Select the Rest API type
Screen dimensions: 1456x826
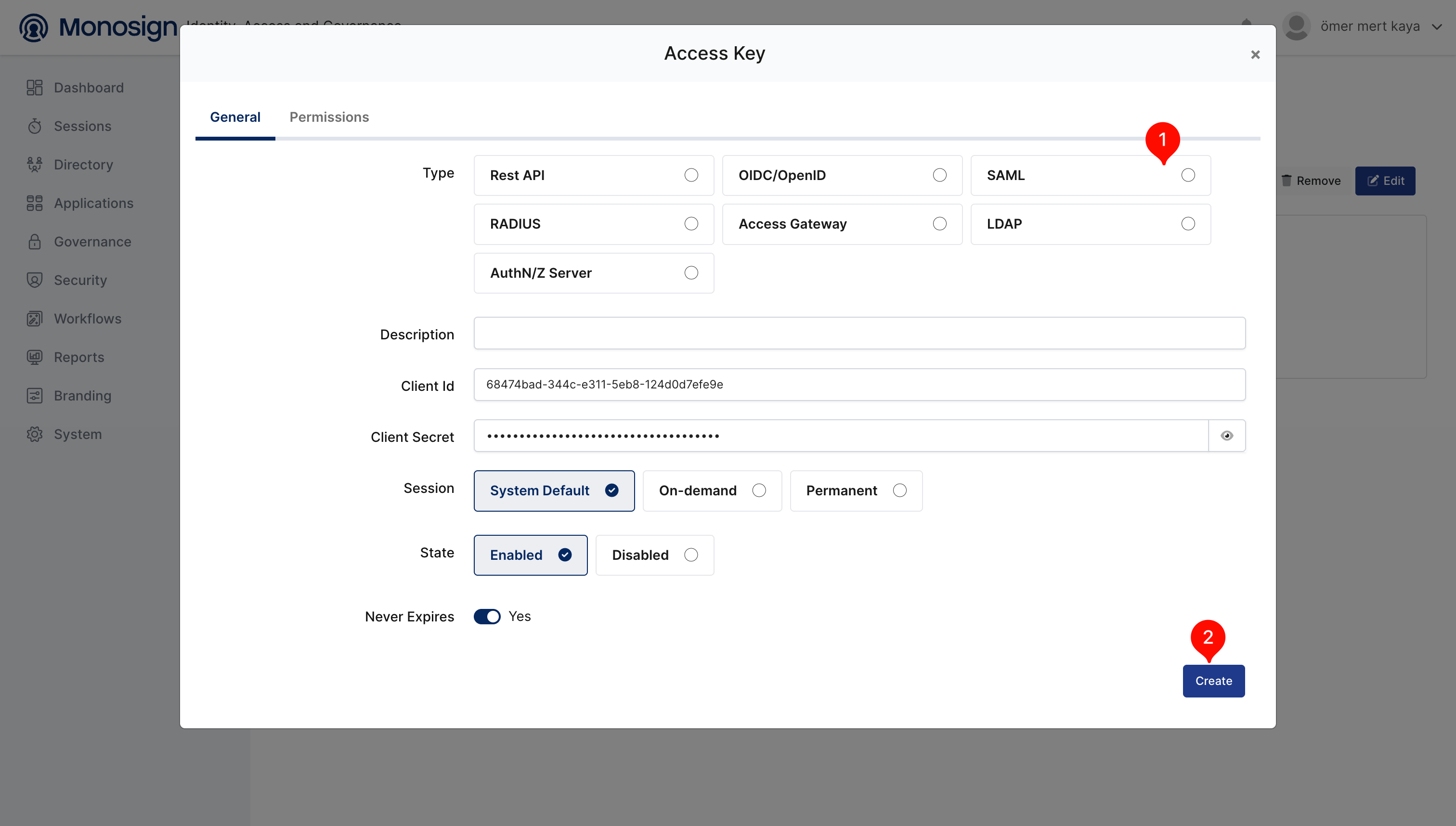pos(594,175)
